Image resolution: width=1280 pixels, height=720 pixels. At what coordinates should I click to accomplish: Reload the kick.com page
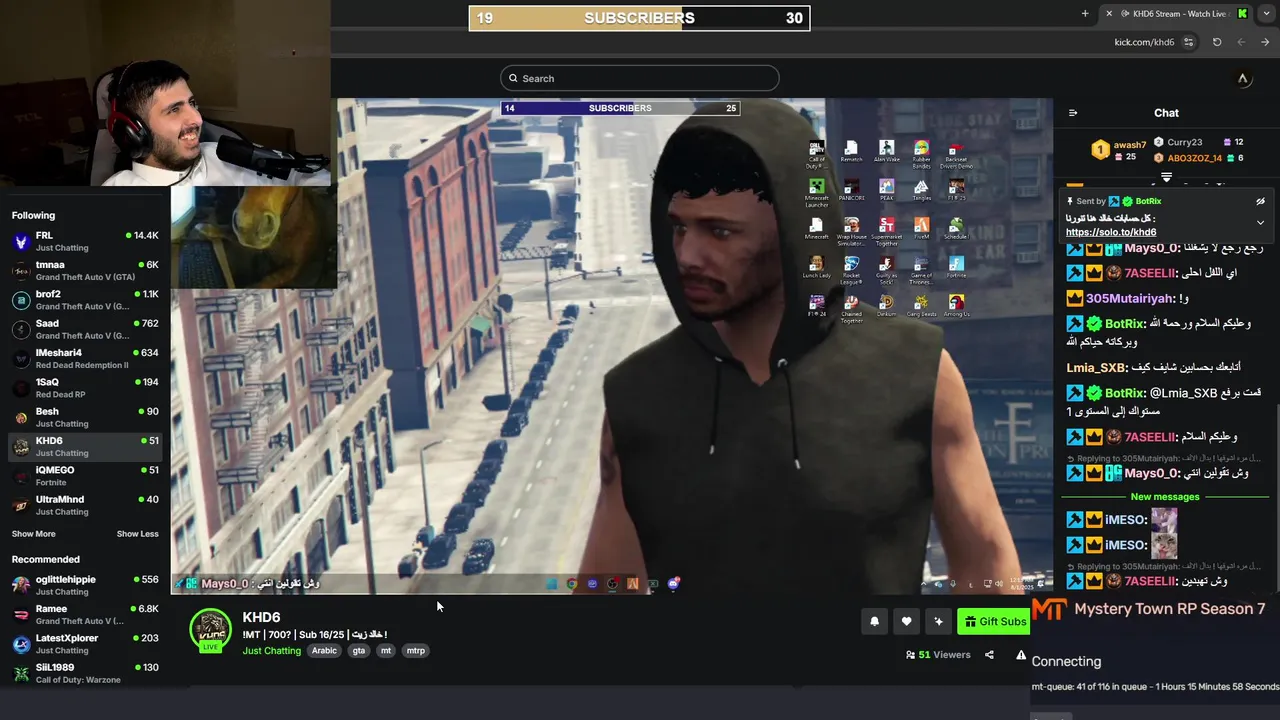(1217, 42)
